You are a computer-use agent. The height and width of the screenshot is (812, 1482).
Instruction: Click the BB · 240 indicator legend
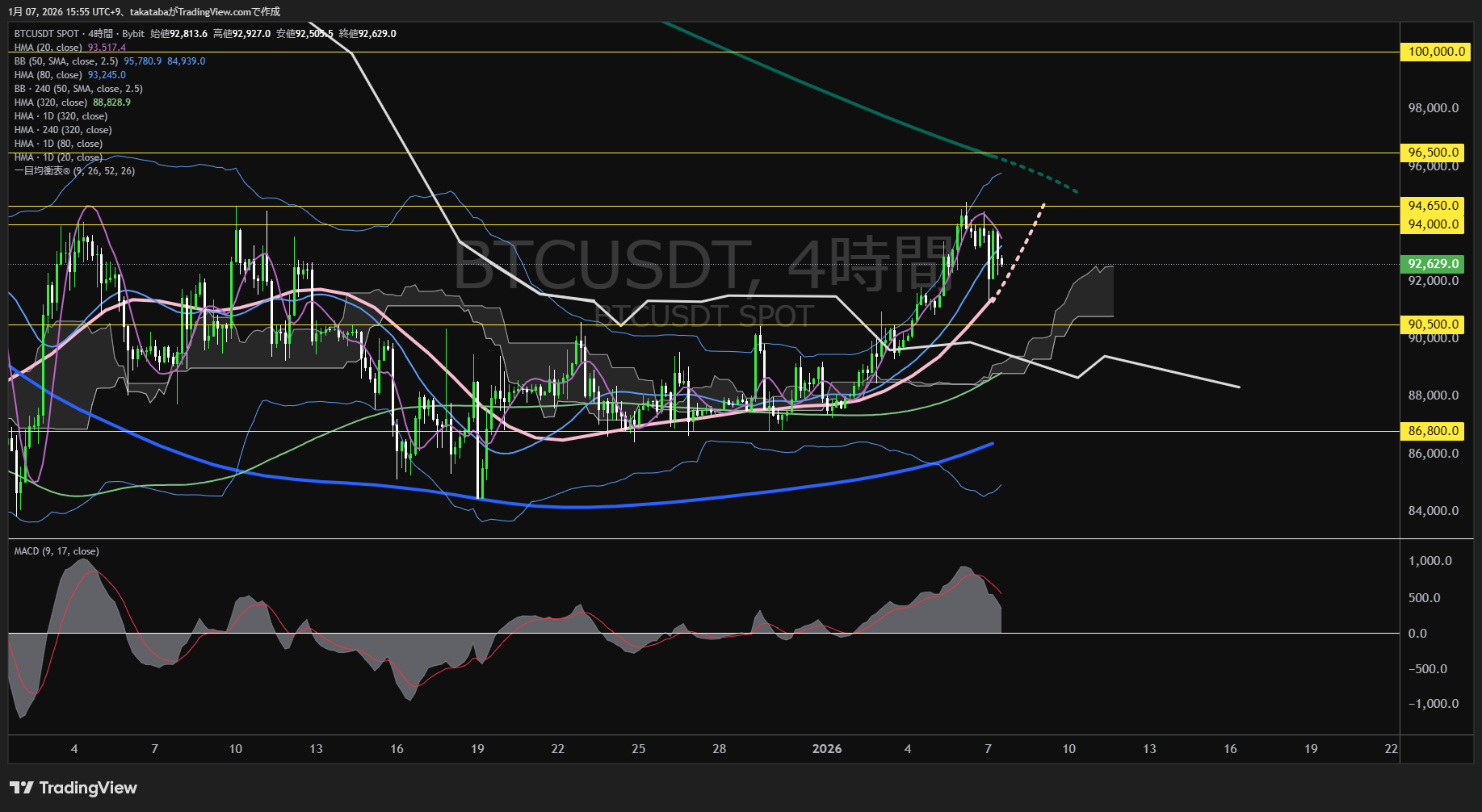[x=78, y=89]
